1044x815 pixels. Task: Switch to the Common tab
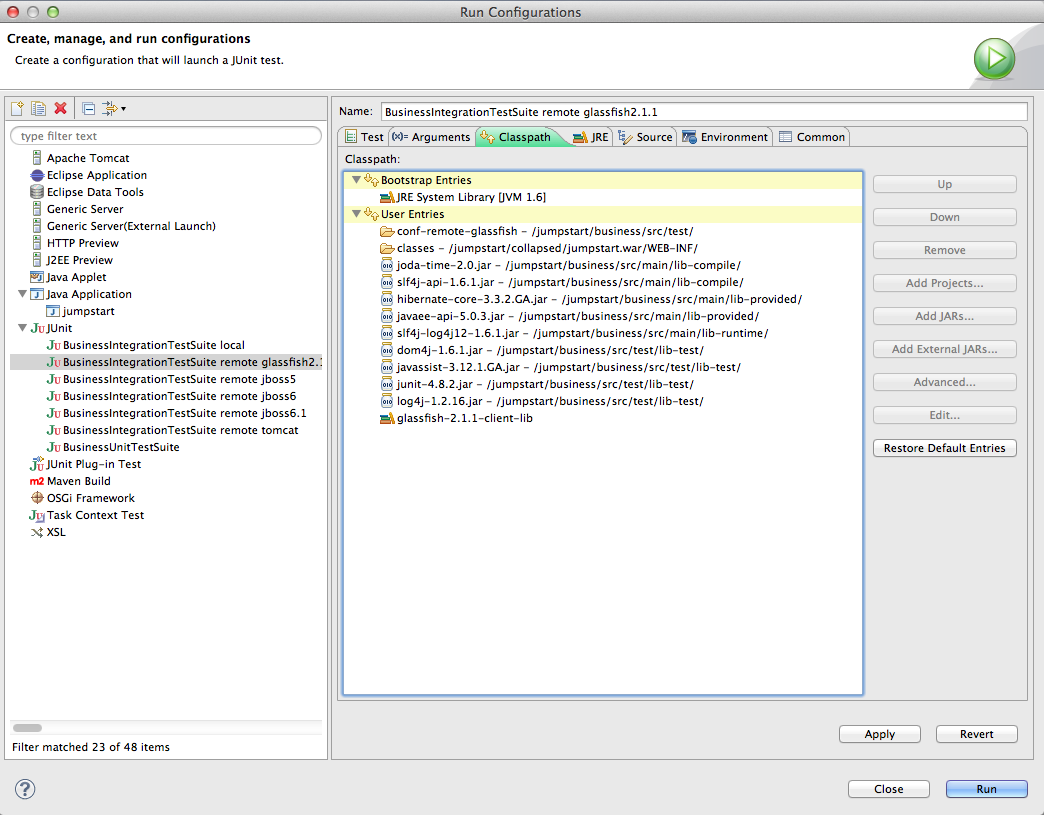(812, 136)
